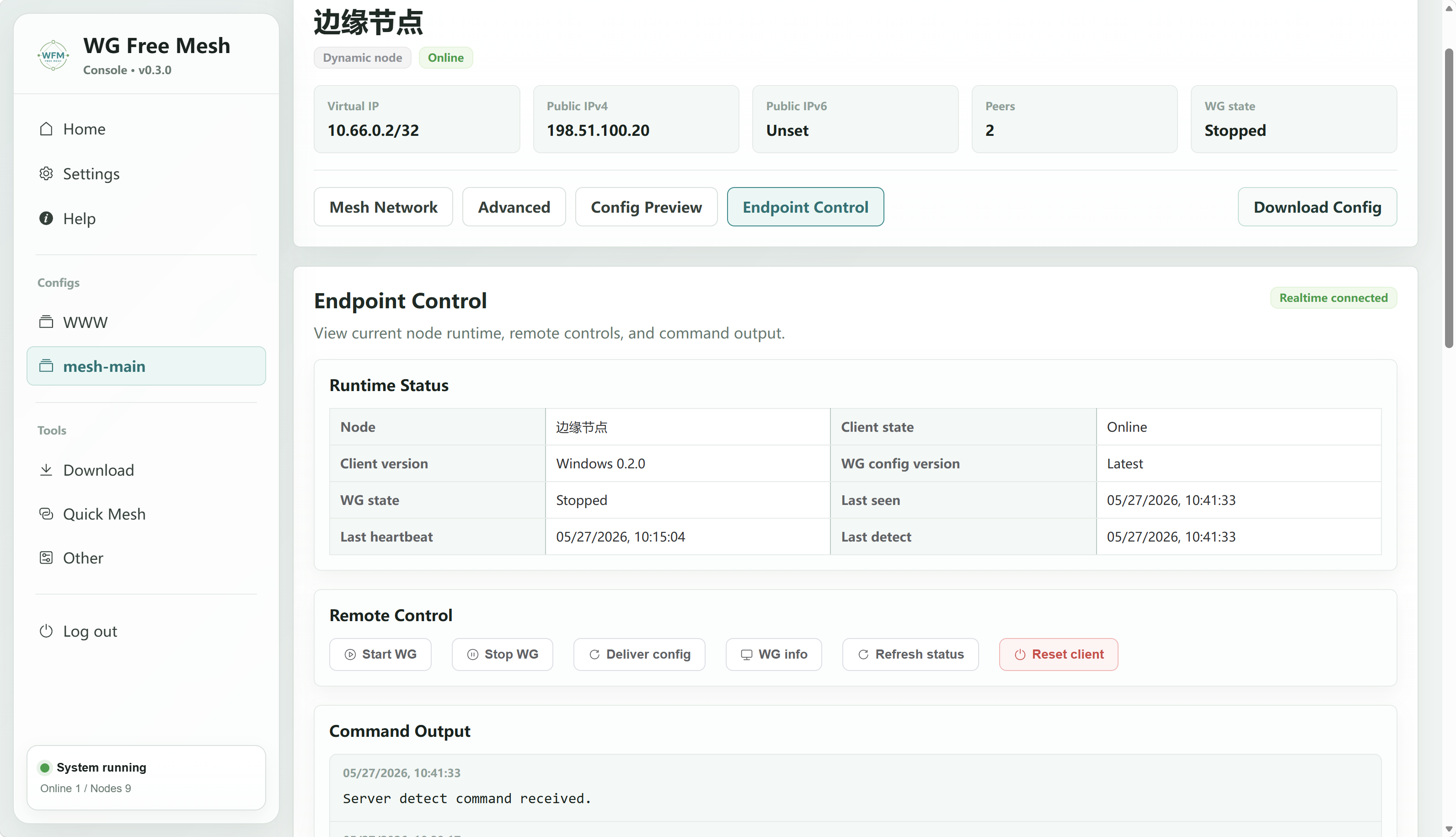1456x837 pixels.
Task: Select the Endpoint Control tab
Action: coord(805,207)
